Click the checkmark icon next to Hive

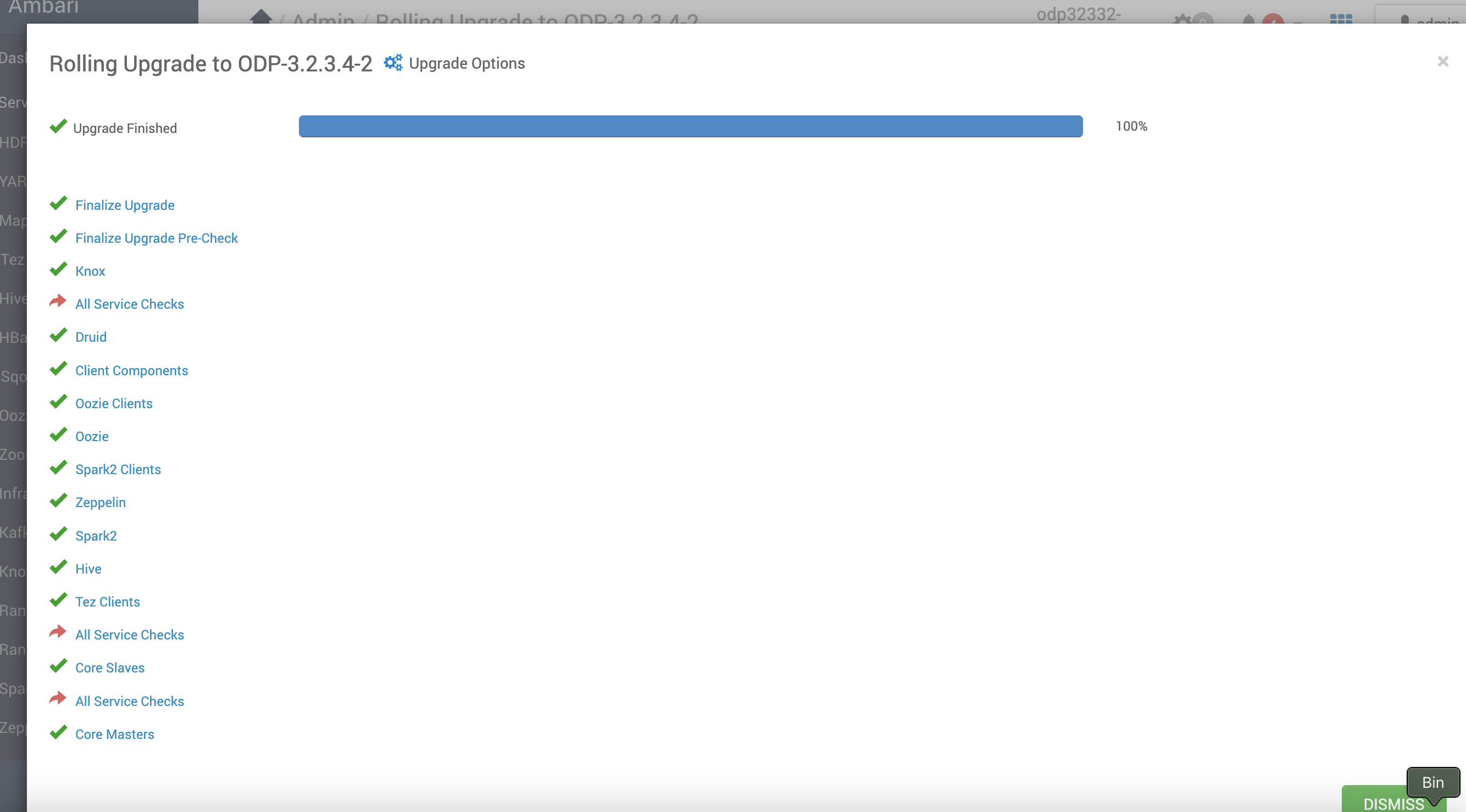[x=58, y=568]
